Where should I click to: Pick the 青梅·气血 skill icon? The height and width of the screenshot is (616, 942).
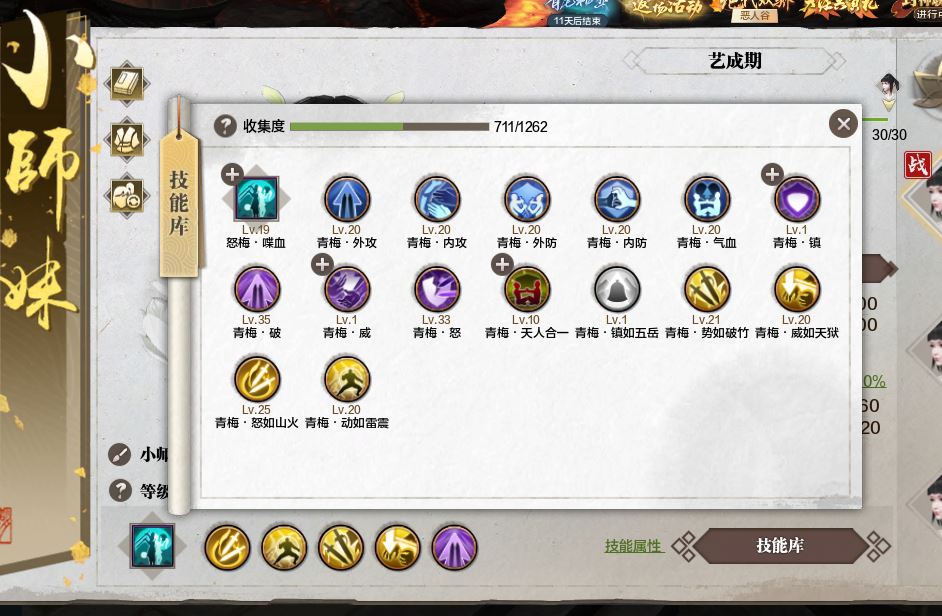707,199
